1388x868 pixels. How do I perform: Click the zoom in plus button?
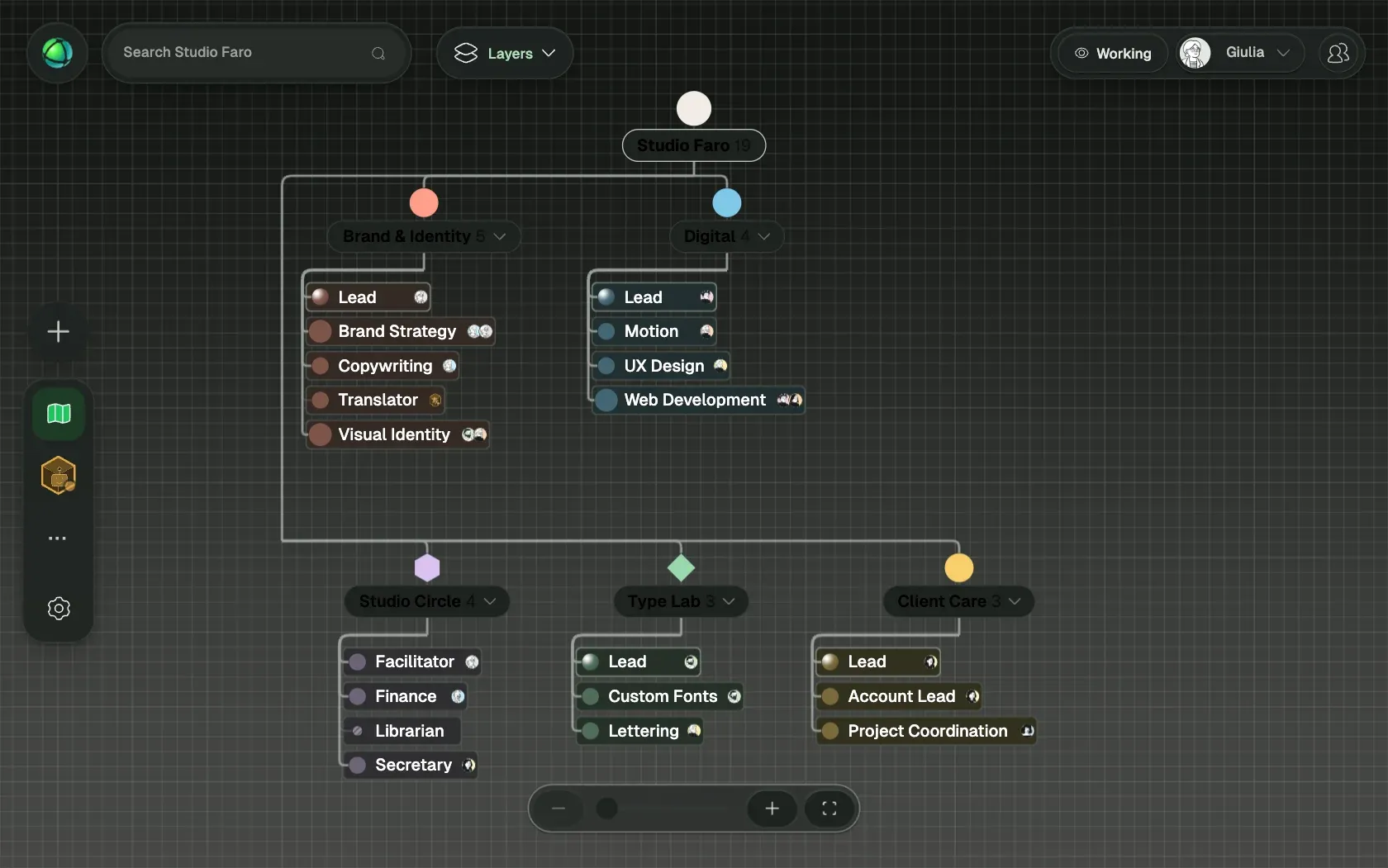(772, 809)
